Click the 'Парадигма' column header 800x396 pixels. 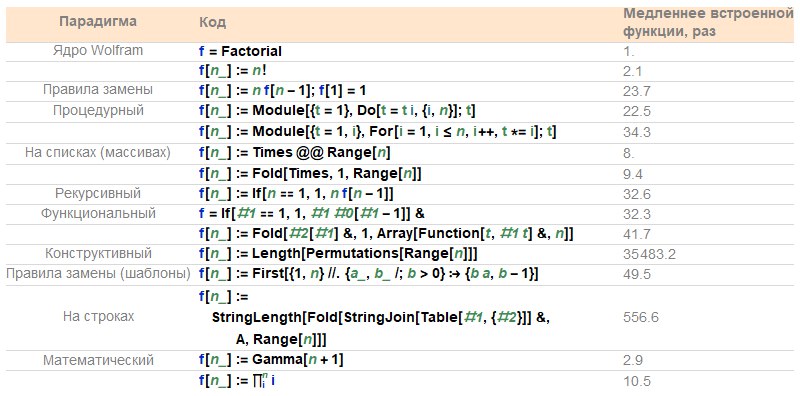tap(98, 22)
